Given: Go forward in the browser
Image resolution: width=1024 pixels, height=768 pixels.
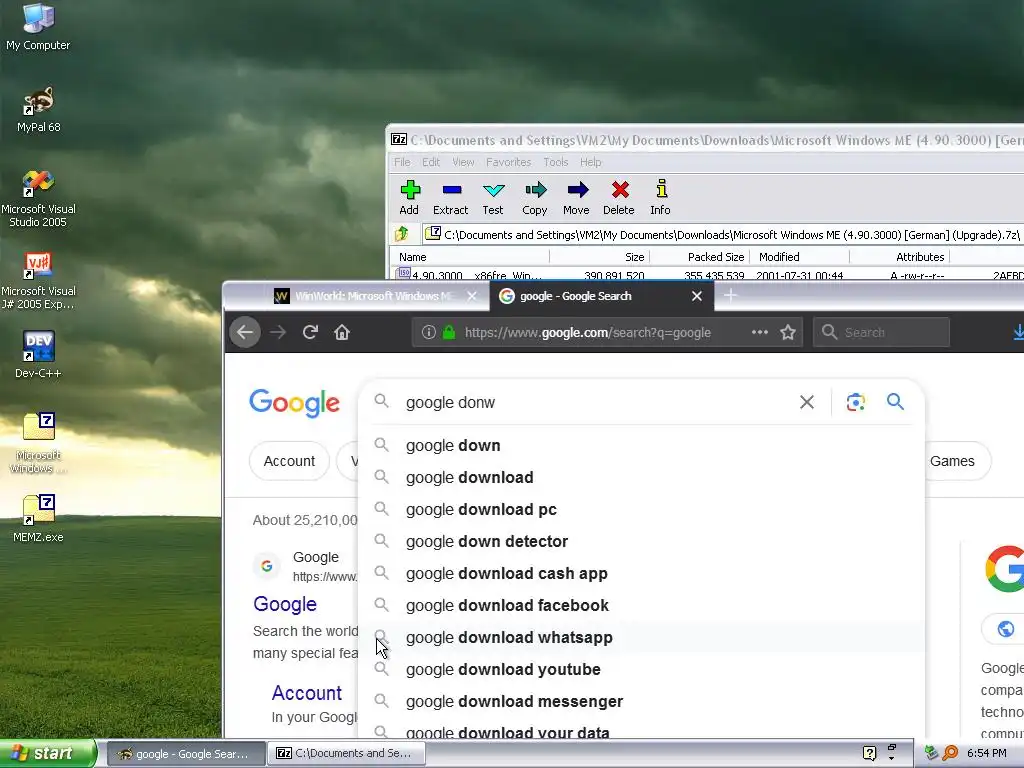Looking at the screenshot, I should click(x=278, y=332).
